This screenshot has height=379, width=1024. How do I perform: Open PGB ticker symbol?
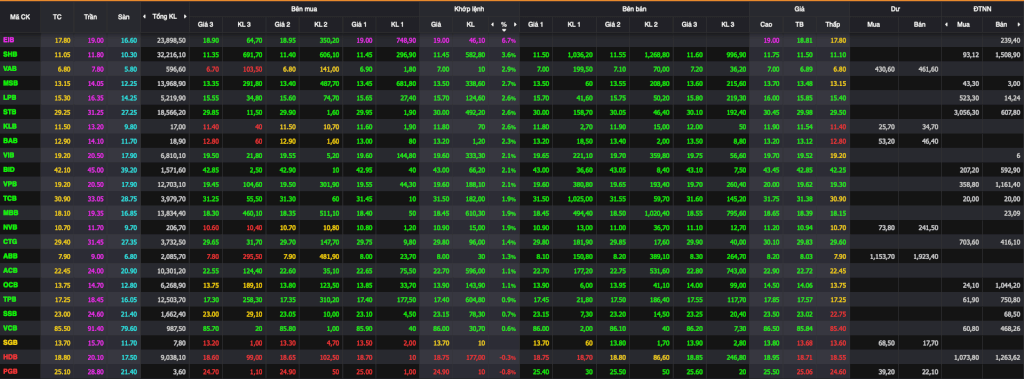click(x=9, y=371)
